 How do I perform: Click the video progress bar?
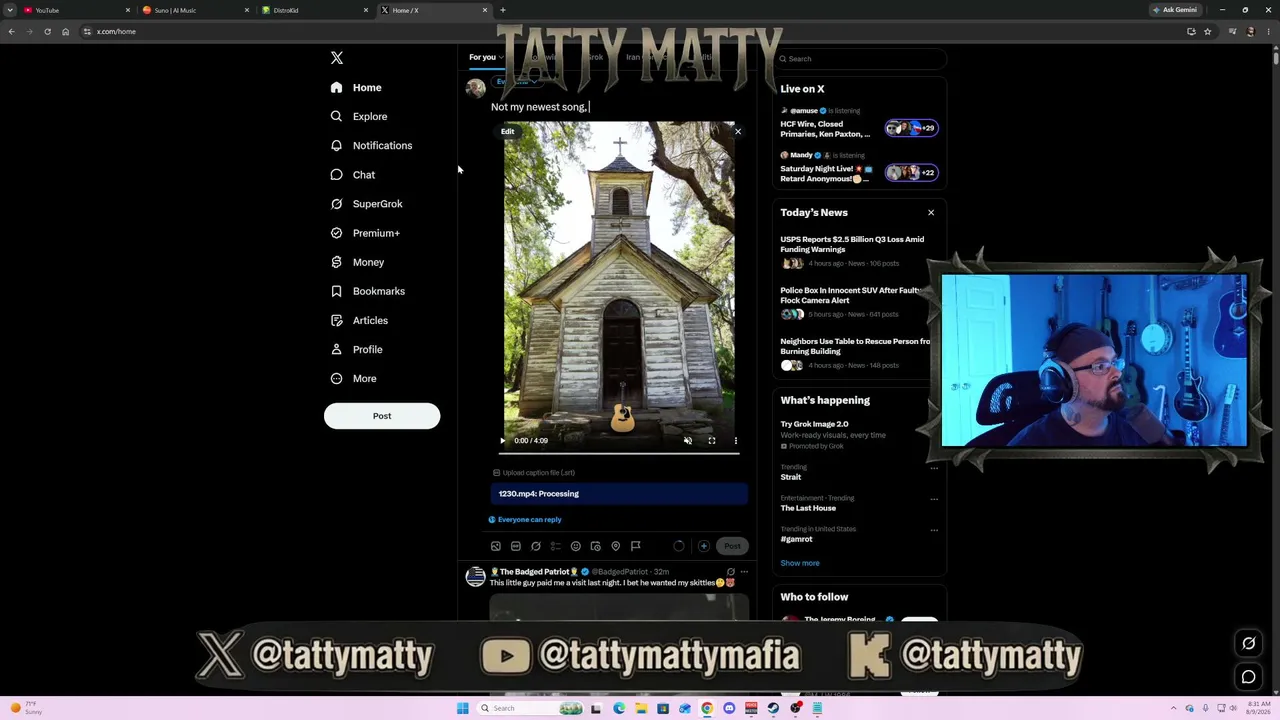point(620,453)
